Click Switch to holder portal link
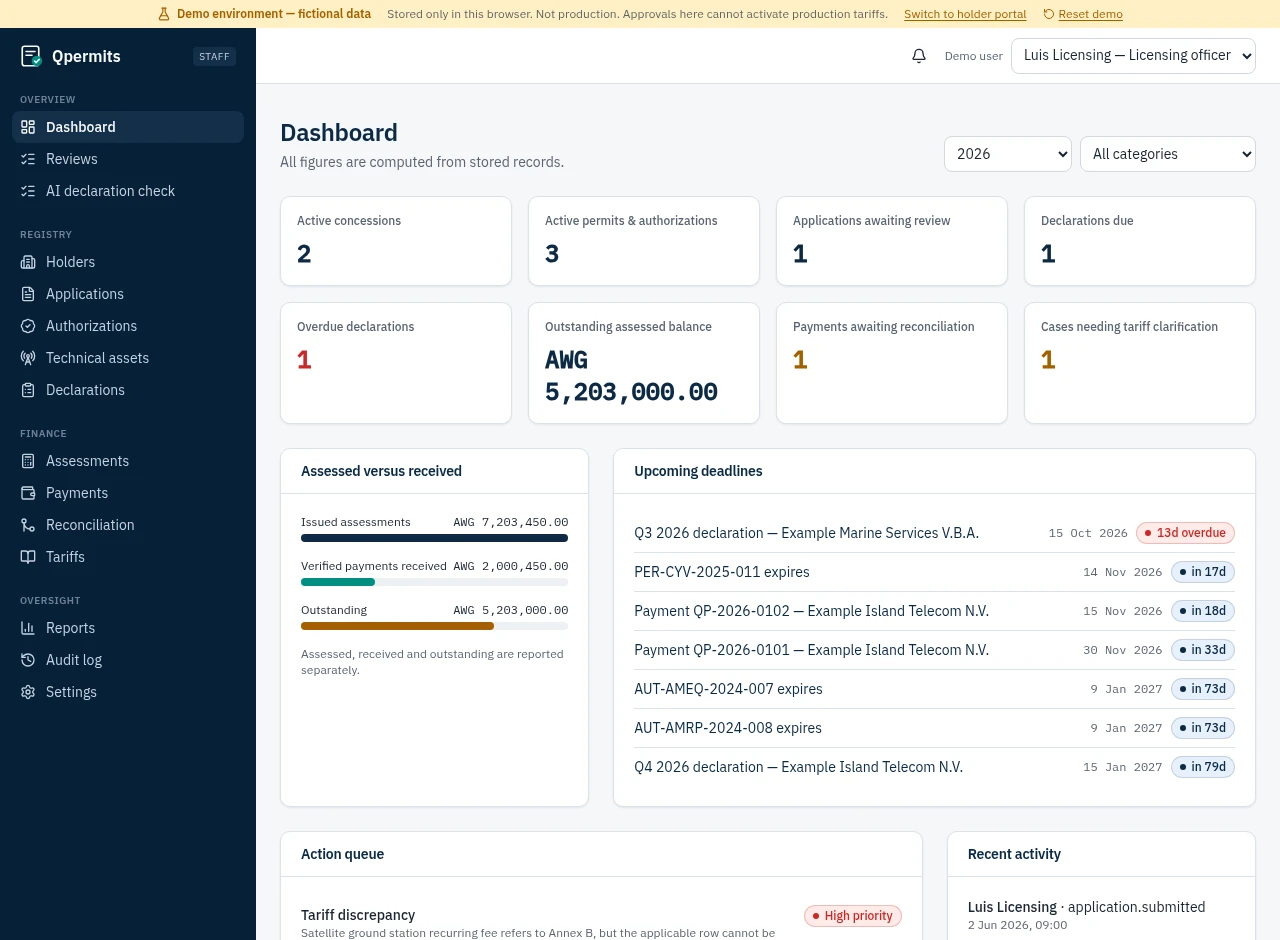This screenshot has width=1280, height=940. pos(965,14)
